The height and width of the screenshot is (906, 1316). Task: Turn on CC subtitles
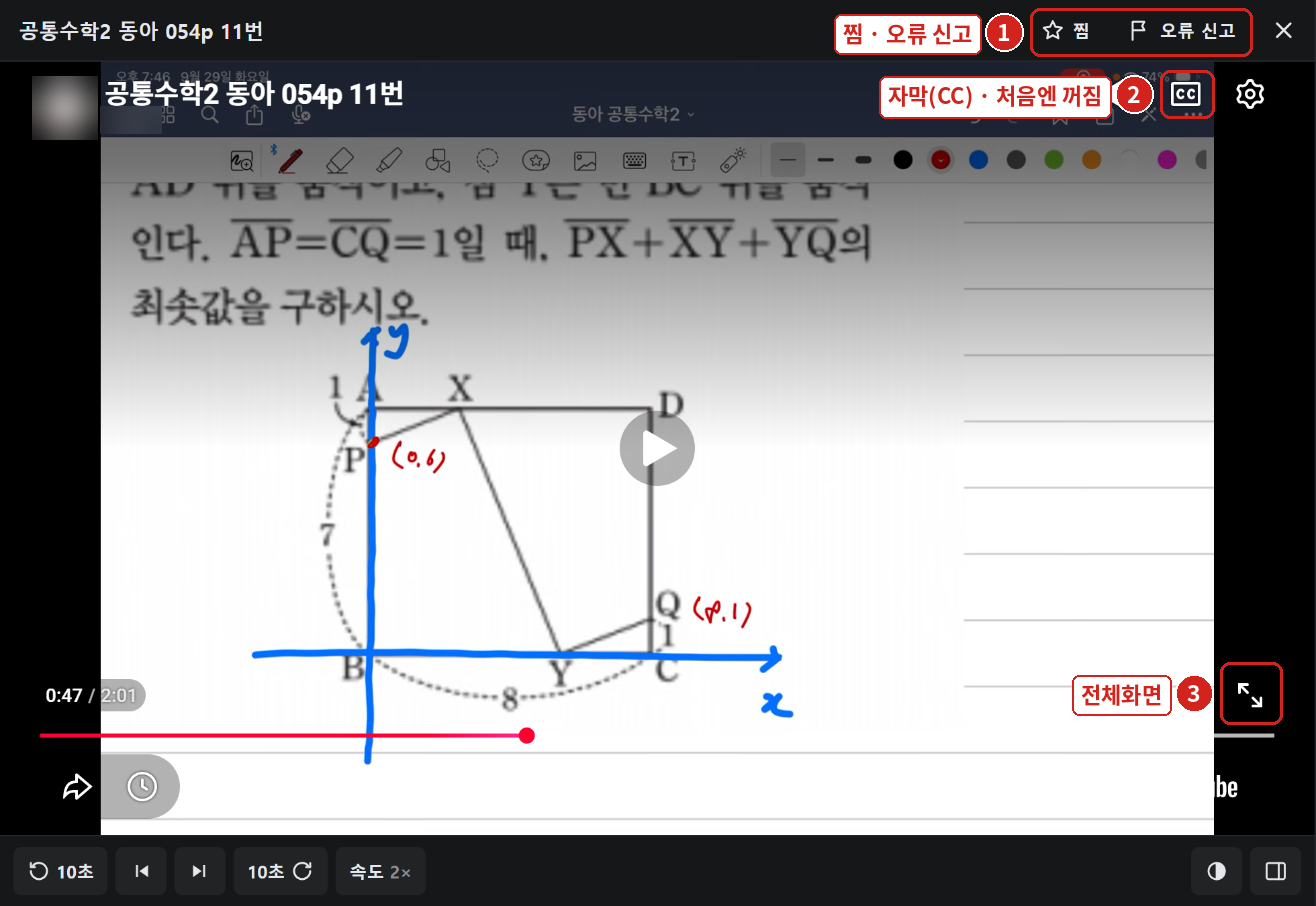pos(1185,94)
